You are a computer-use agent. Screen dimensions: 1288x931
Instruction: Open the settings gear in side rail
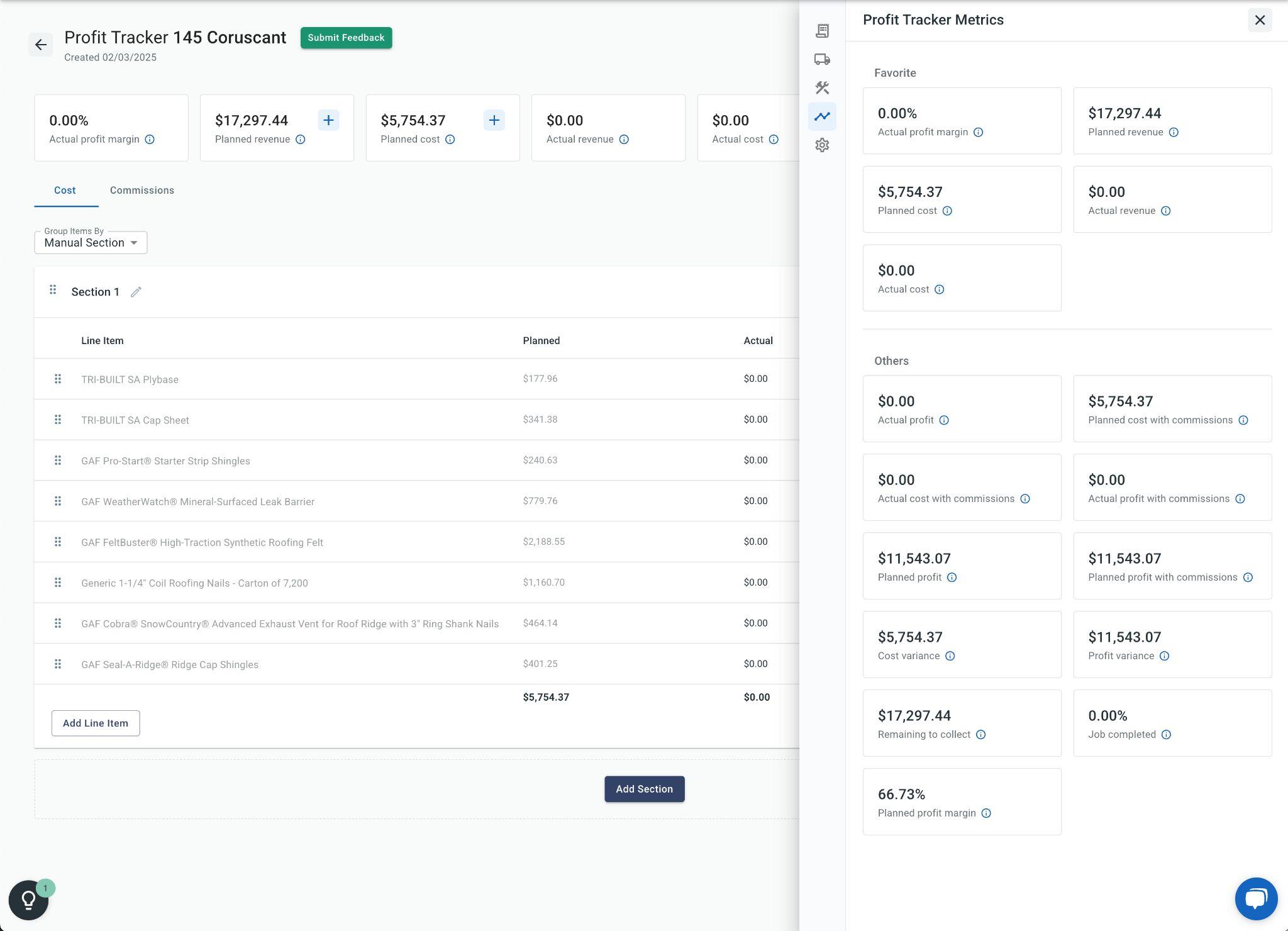click(x=822, y=145)
